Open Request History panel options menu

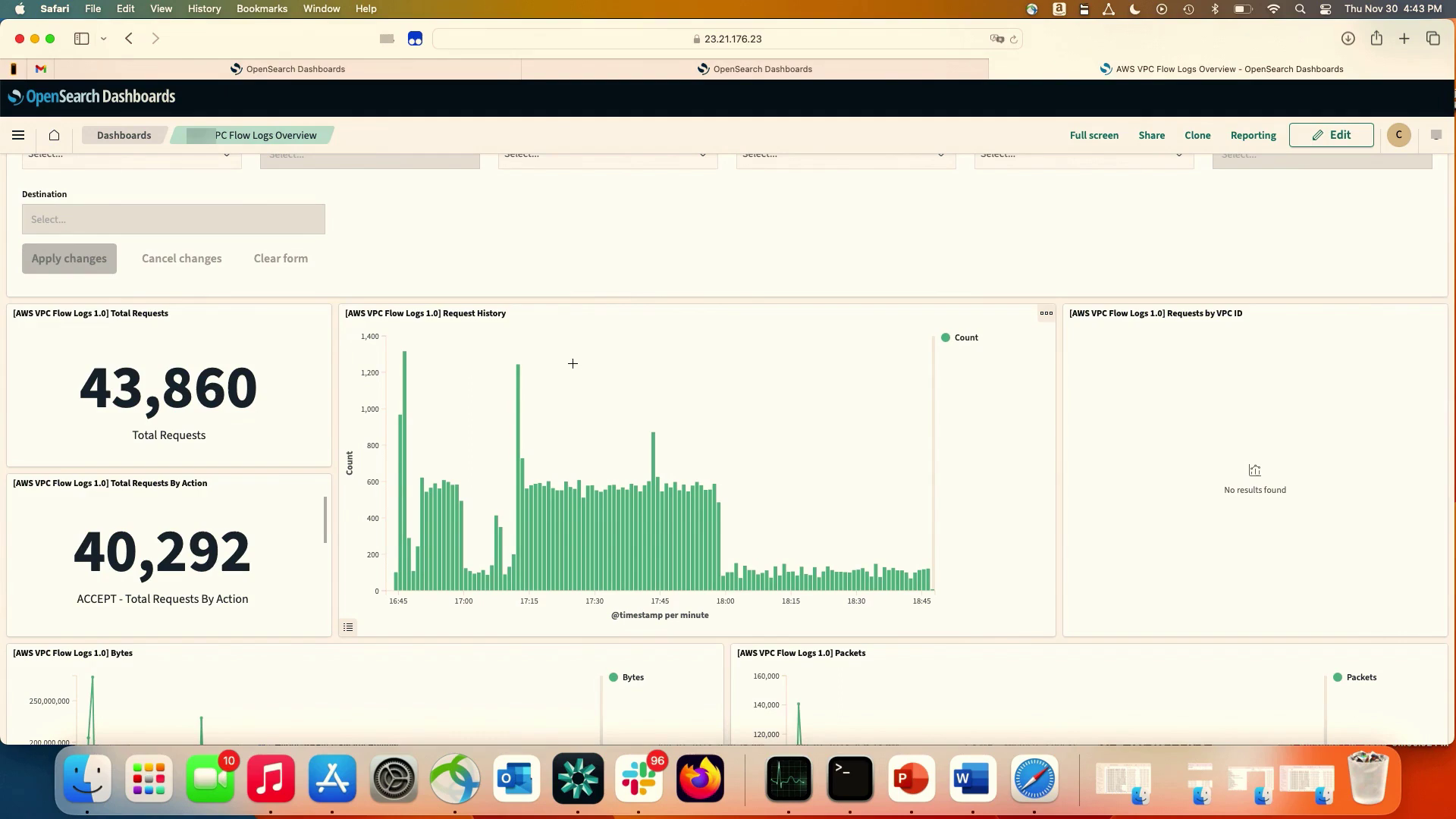click(x=1046, y=313)
